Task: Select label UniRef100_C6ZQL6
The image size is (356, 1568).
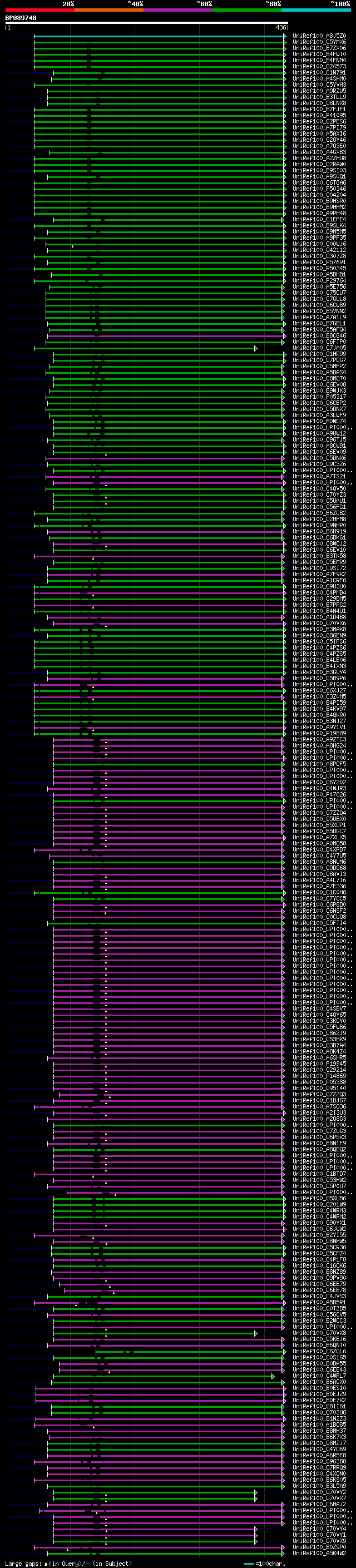Action: click(319, 1351)
